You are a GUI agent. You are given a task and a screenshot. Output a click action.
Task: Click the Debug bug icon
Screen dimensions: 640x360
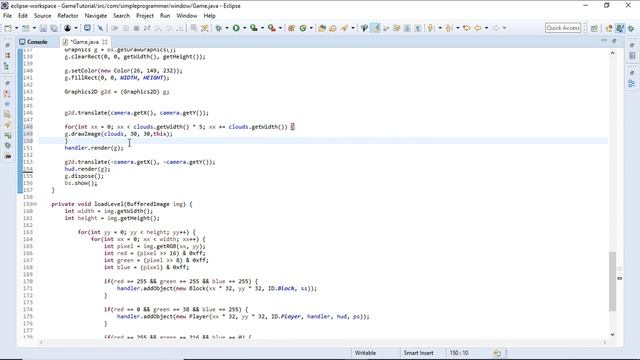(219, 28)
